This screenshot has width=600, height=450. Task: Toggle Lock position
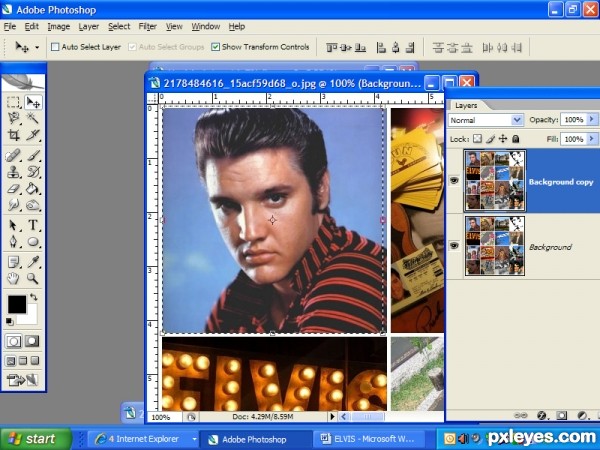tap(503, 139)
